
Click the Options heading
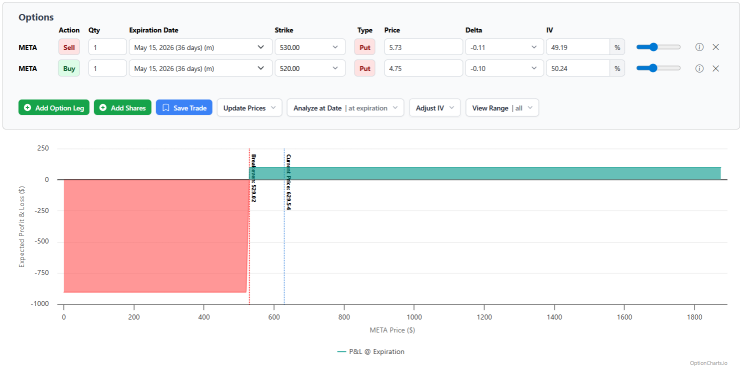tap(36, 18)
